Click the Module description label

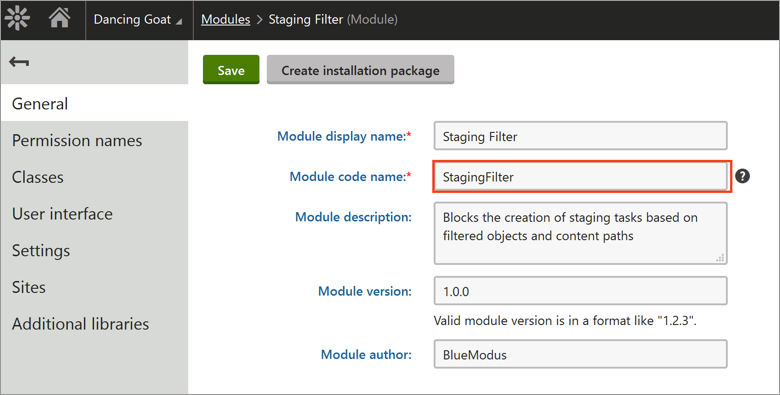click(353, 217)
